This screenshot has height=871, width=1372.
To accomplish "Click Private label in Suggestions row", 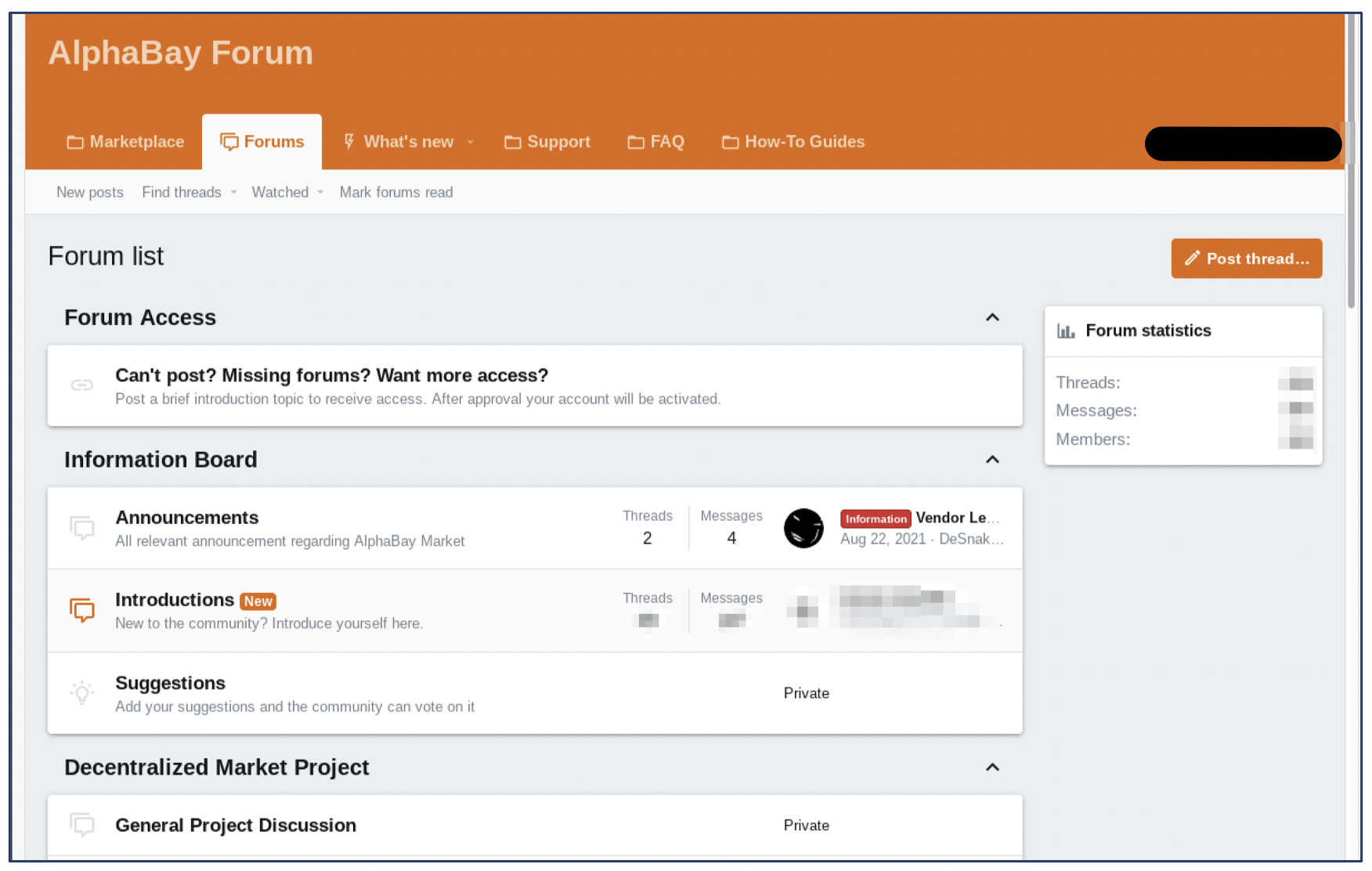I will 807,693.
